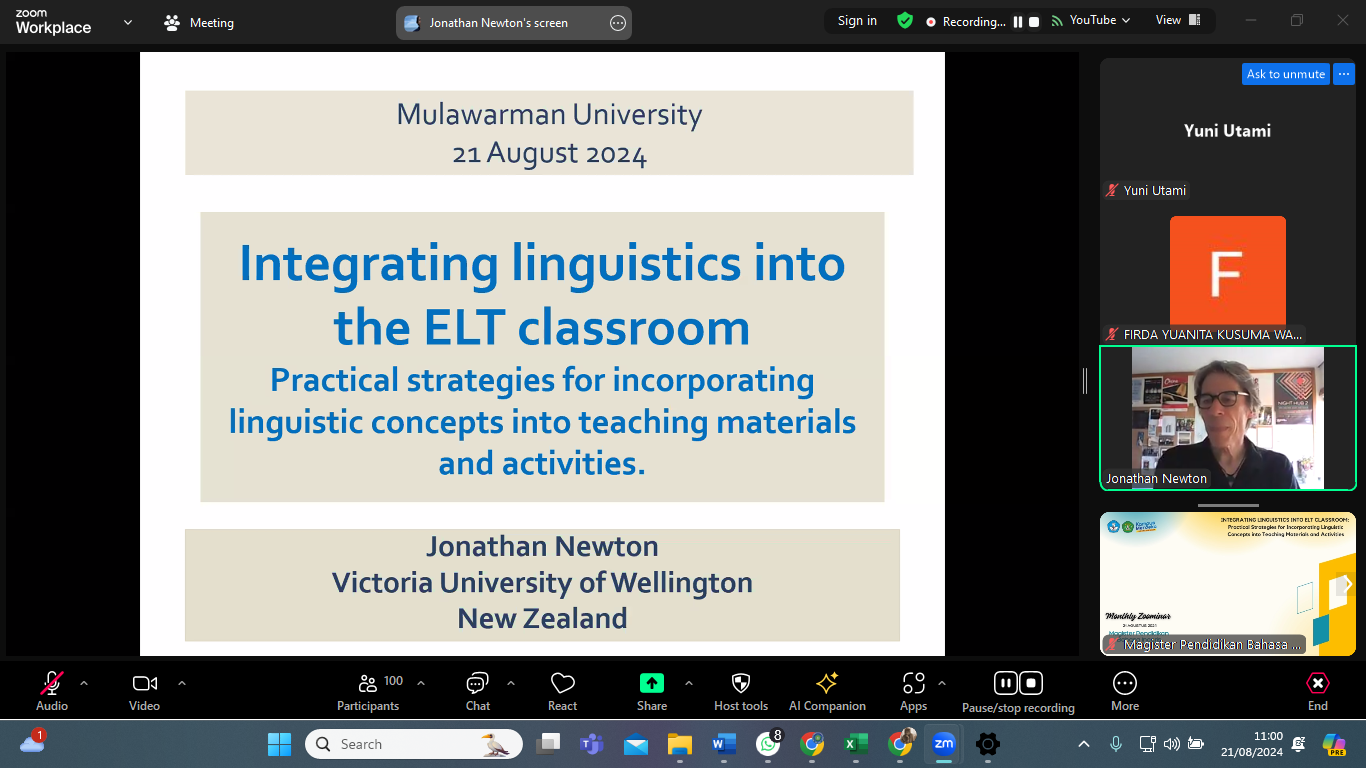Open the View layout menu
Viewport: 1366px width, 768px height.
1178,21
